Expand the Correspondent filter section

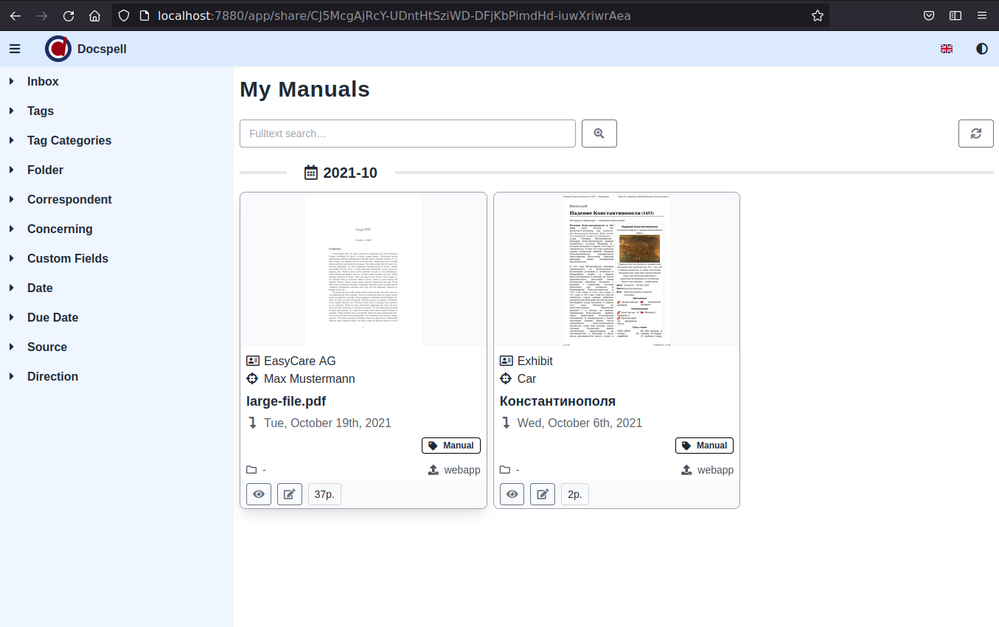pyautogui.click(x=69, y=200)
